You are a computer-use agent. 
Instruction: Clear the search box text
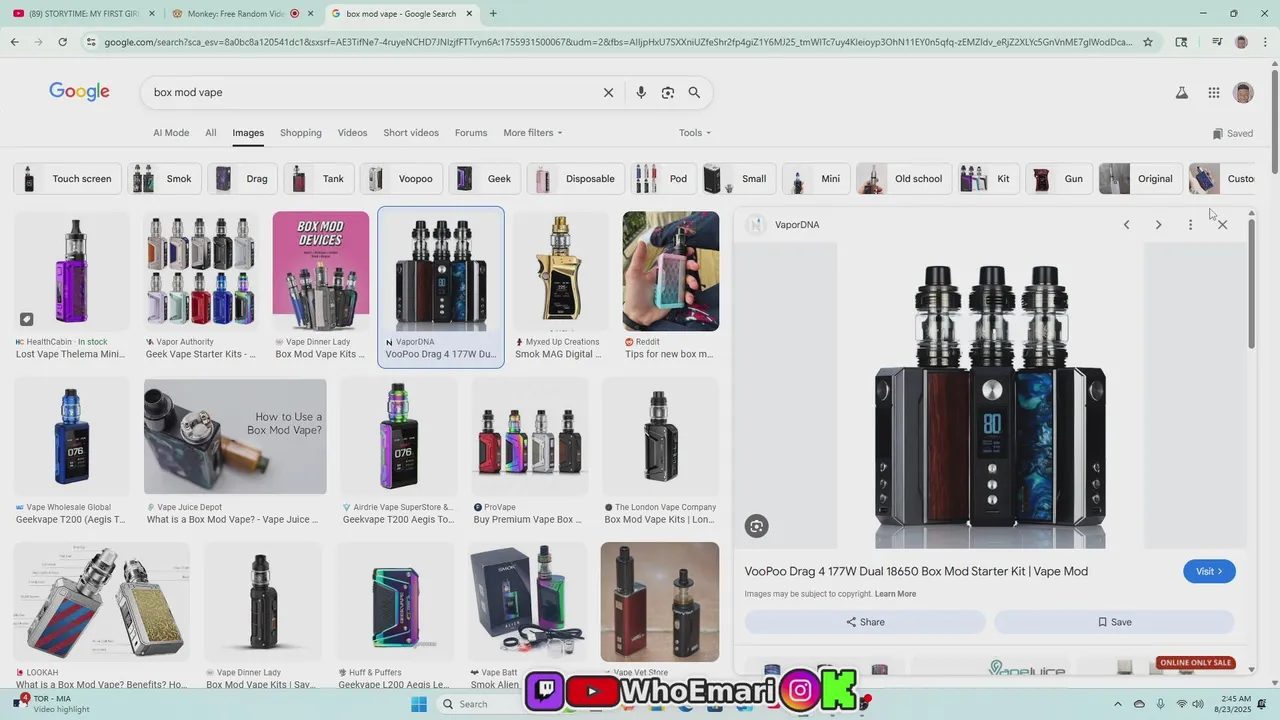pyautogui.click(x=608, y=92)
